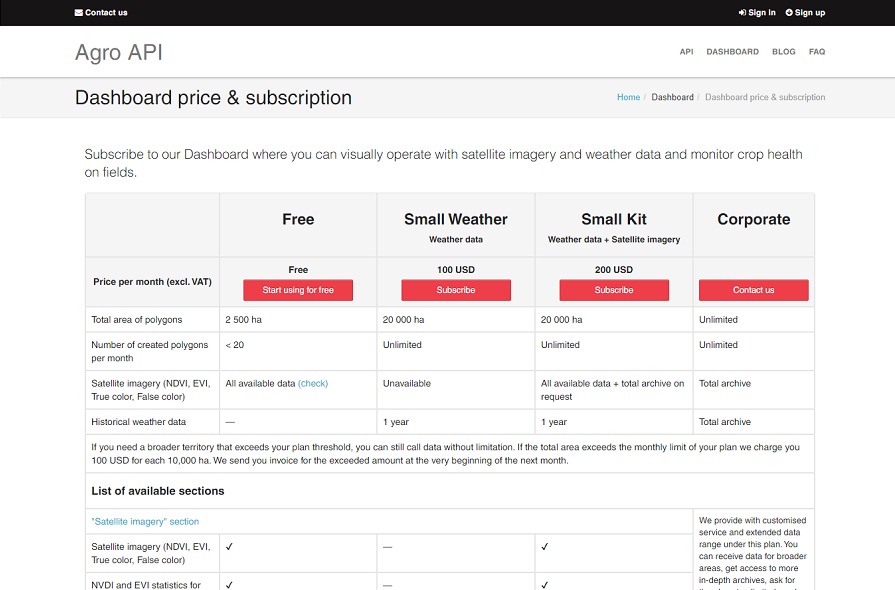Open the API menu item
The image size is (895, 590).
pyautogui.click(x=686, y=51)
